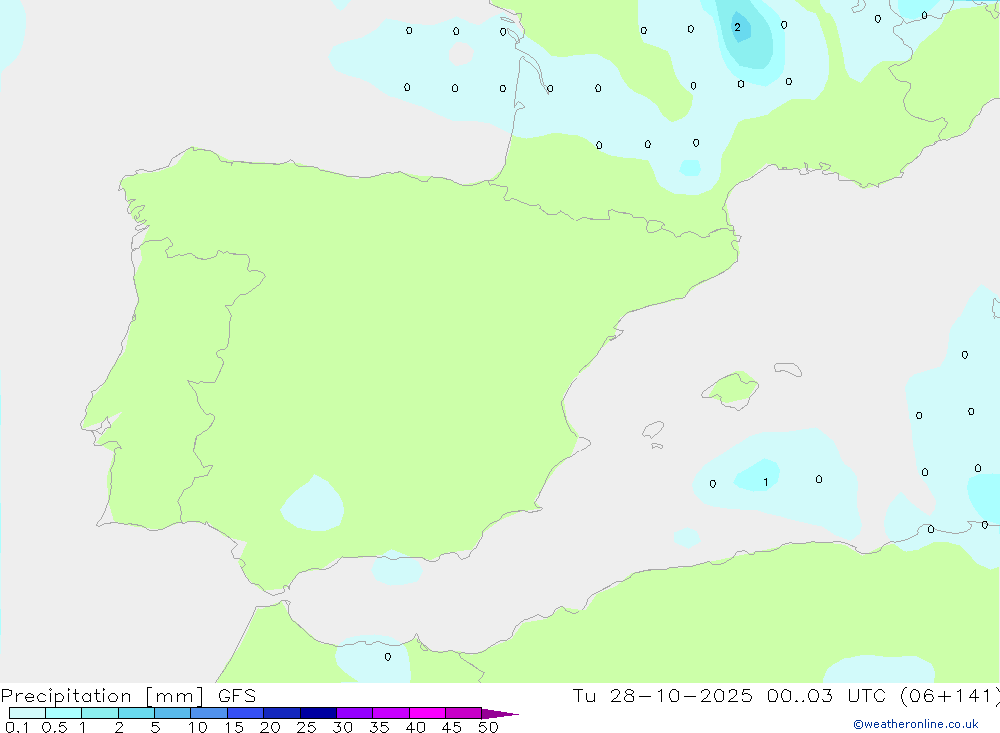Click the "25" legend label
The width and height of the screenshot is (1000, 733).
[x=307, y=727]
